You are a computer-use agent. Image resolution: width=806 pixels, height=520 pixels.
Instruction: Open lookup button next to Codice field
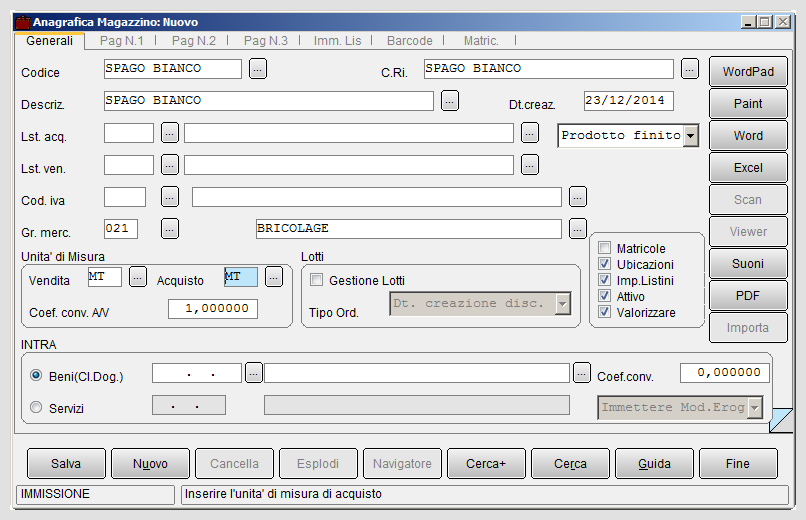coord(258,68)
